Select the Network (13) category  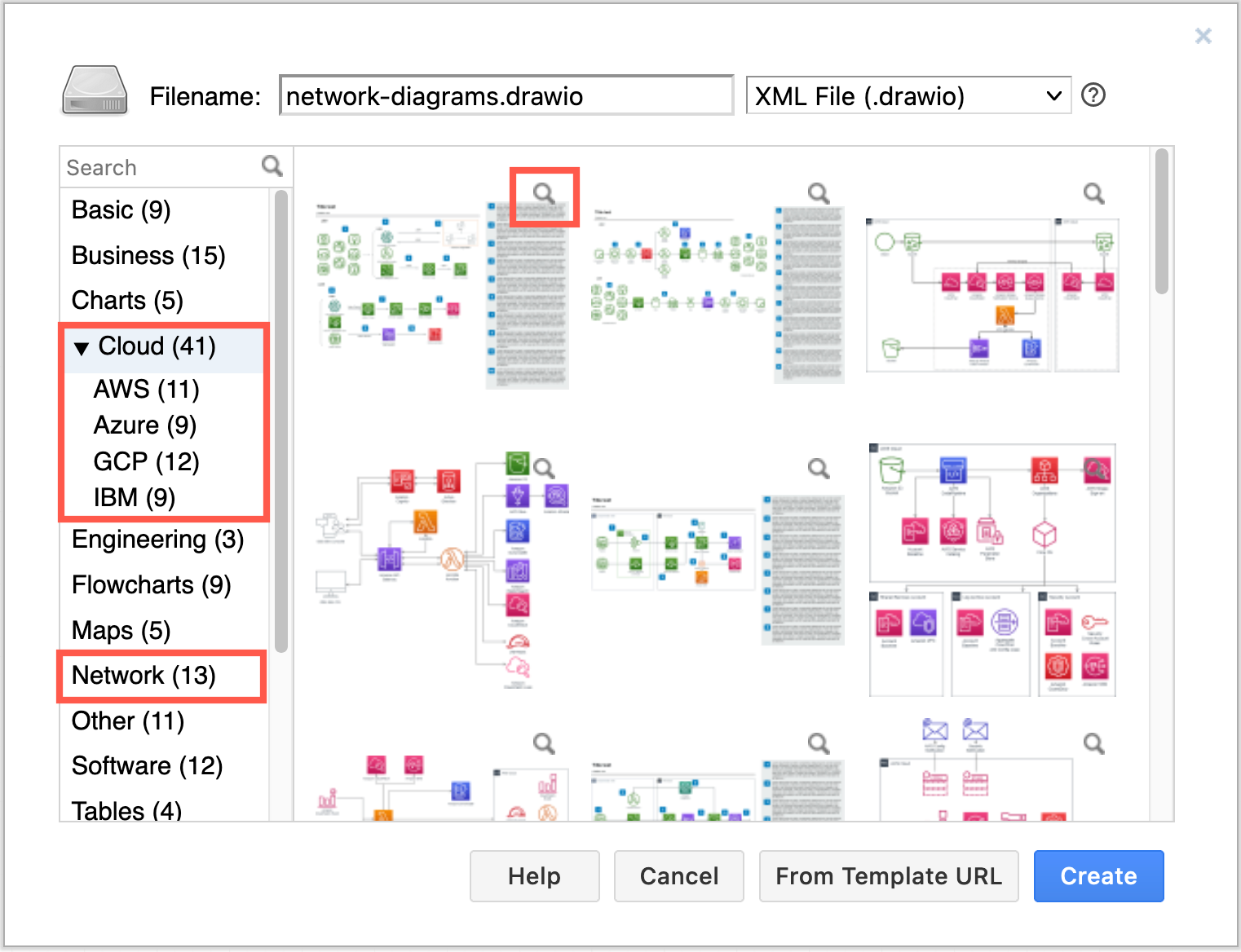pyautogui.click(x=144, y=676)
